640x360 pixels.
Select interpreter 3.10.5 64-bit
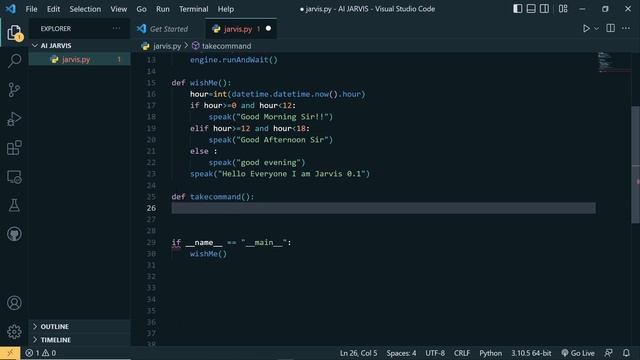531,353
